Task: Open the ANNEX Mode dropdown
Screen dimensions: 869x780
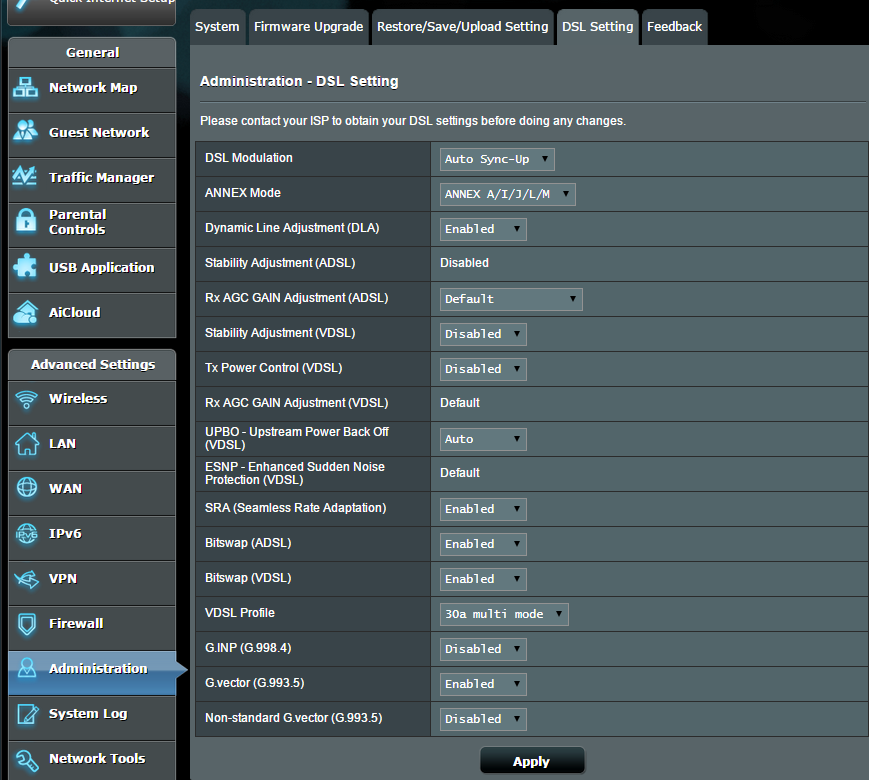Action: [x=507, y=195]
